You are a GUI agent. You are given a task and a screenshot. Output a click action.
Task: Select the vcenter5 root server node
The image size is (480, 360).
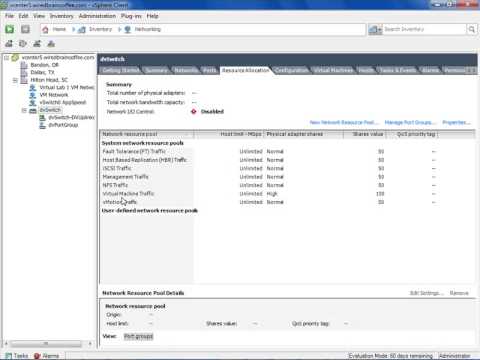58,57
